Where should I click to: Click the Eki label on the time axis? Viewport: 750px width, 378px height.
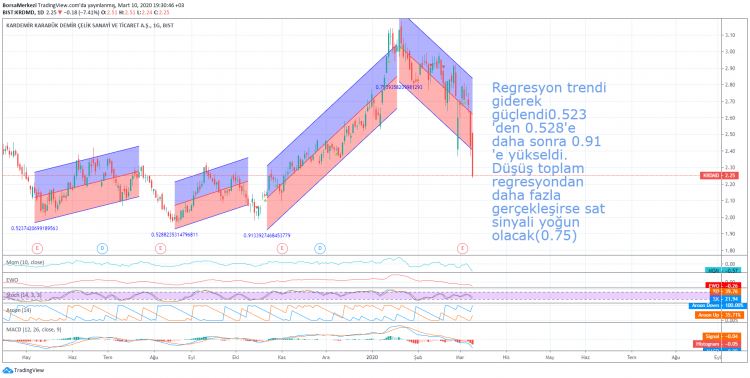point(235,357)
